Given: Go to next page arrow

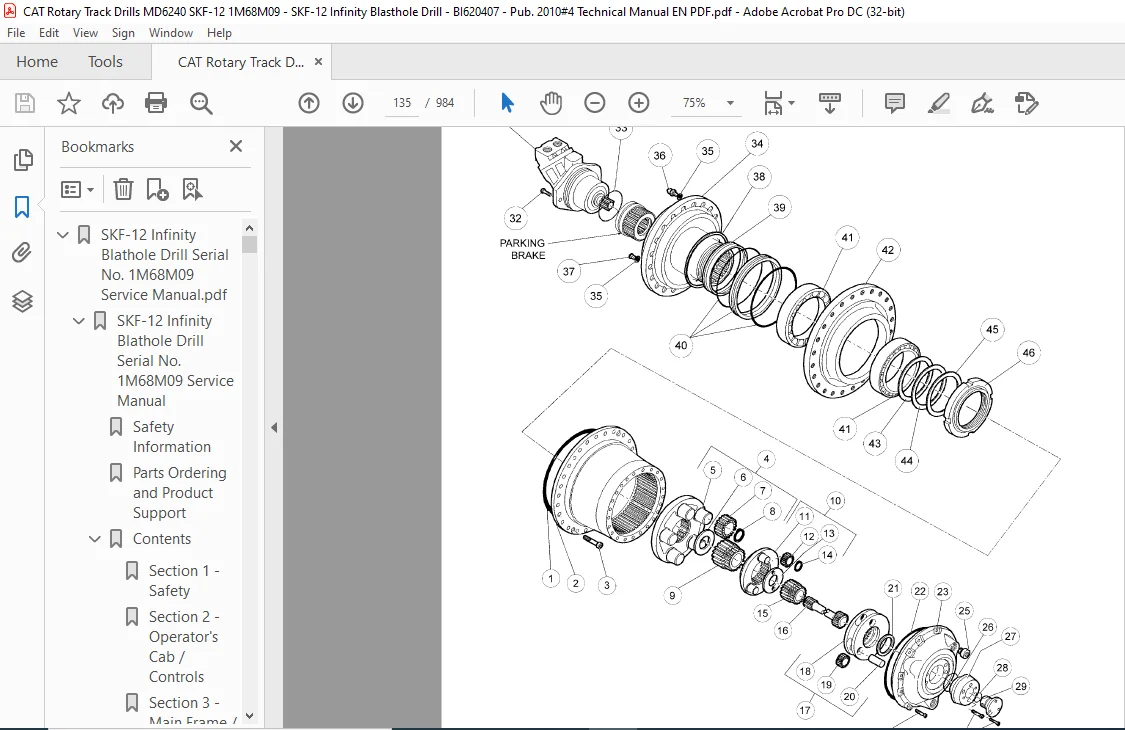Looking at the screenshot, I should (x=352, y=103).
